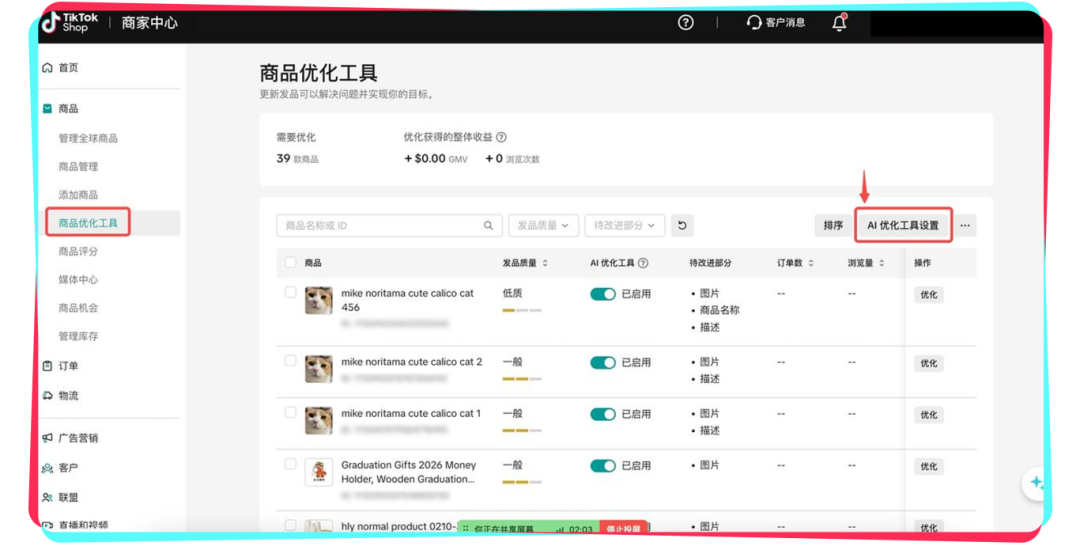This screenshot has width=1080, height=546.
Task: Click '+ $0.00' GMV value
Action: (425, 158)
